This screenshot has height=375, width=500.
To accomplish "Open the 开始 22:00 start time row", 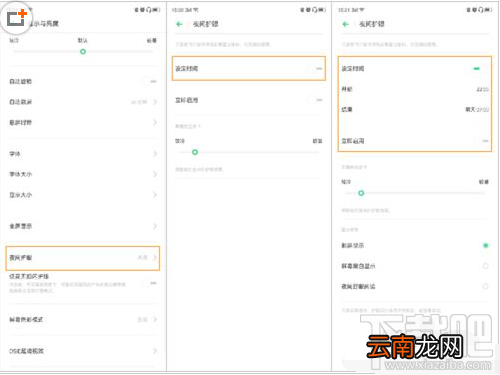I will coord(415,89).
